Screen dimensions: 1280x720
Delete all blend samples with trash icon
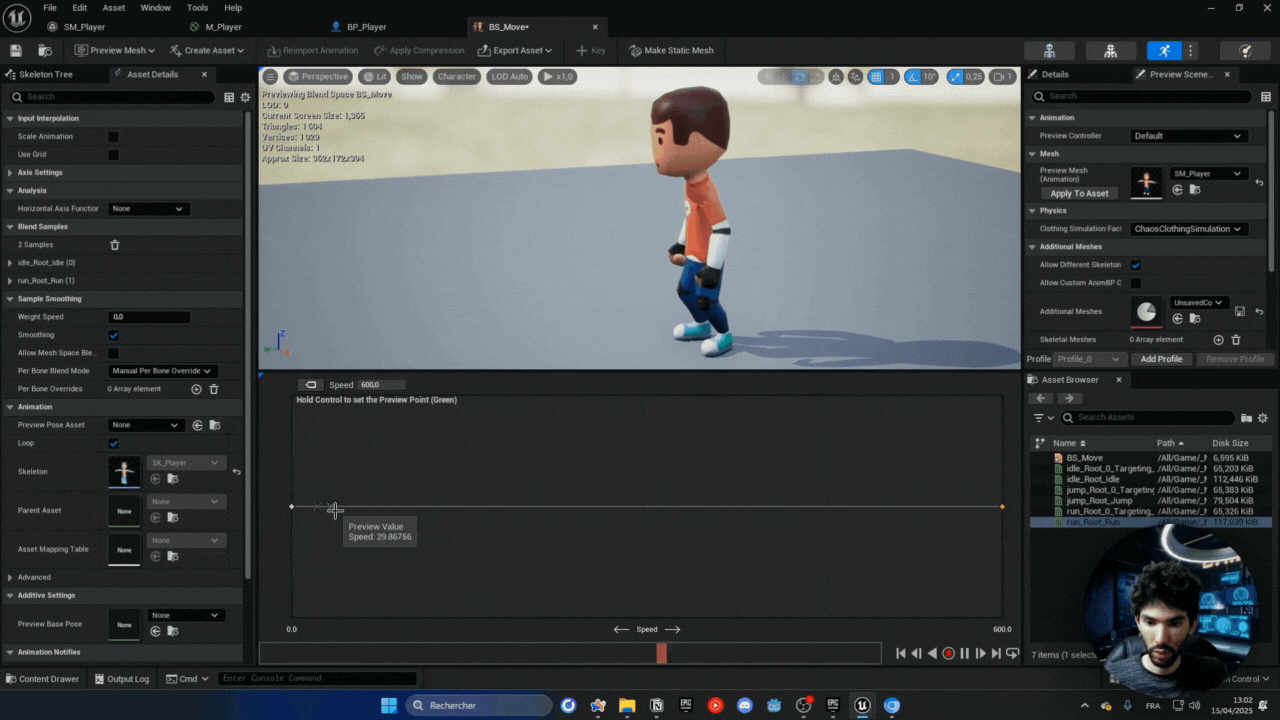115,245
